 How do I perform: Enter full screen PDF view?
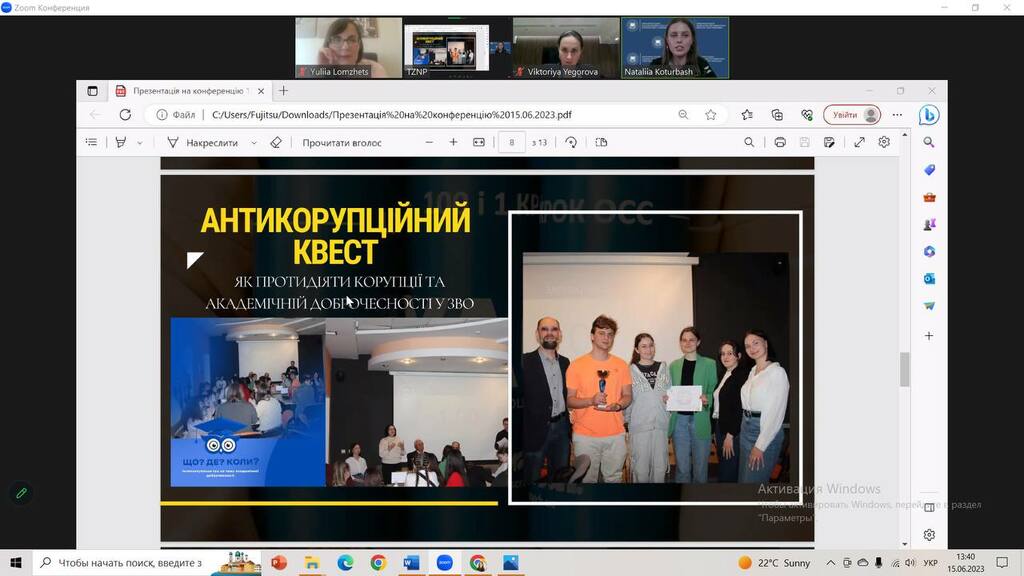(859, 143)
